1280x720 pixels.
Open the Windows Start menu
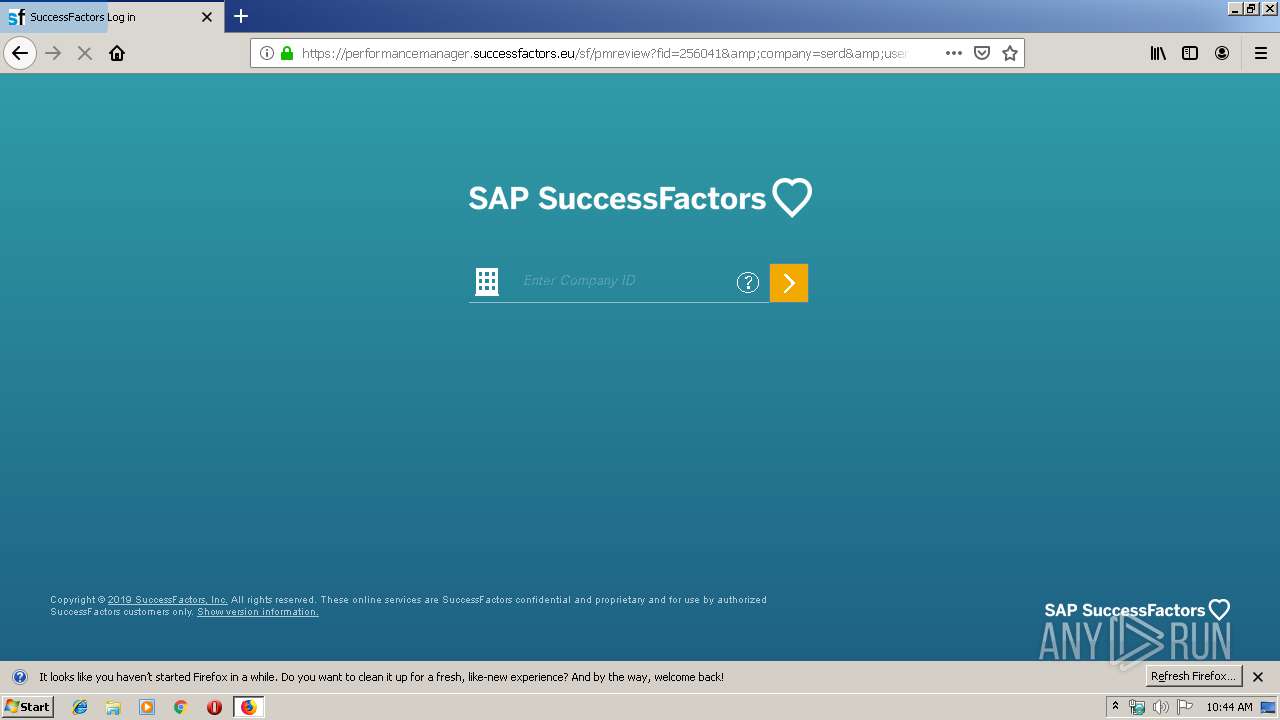pyautogui.click(x=27, y=707)
